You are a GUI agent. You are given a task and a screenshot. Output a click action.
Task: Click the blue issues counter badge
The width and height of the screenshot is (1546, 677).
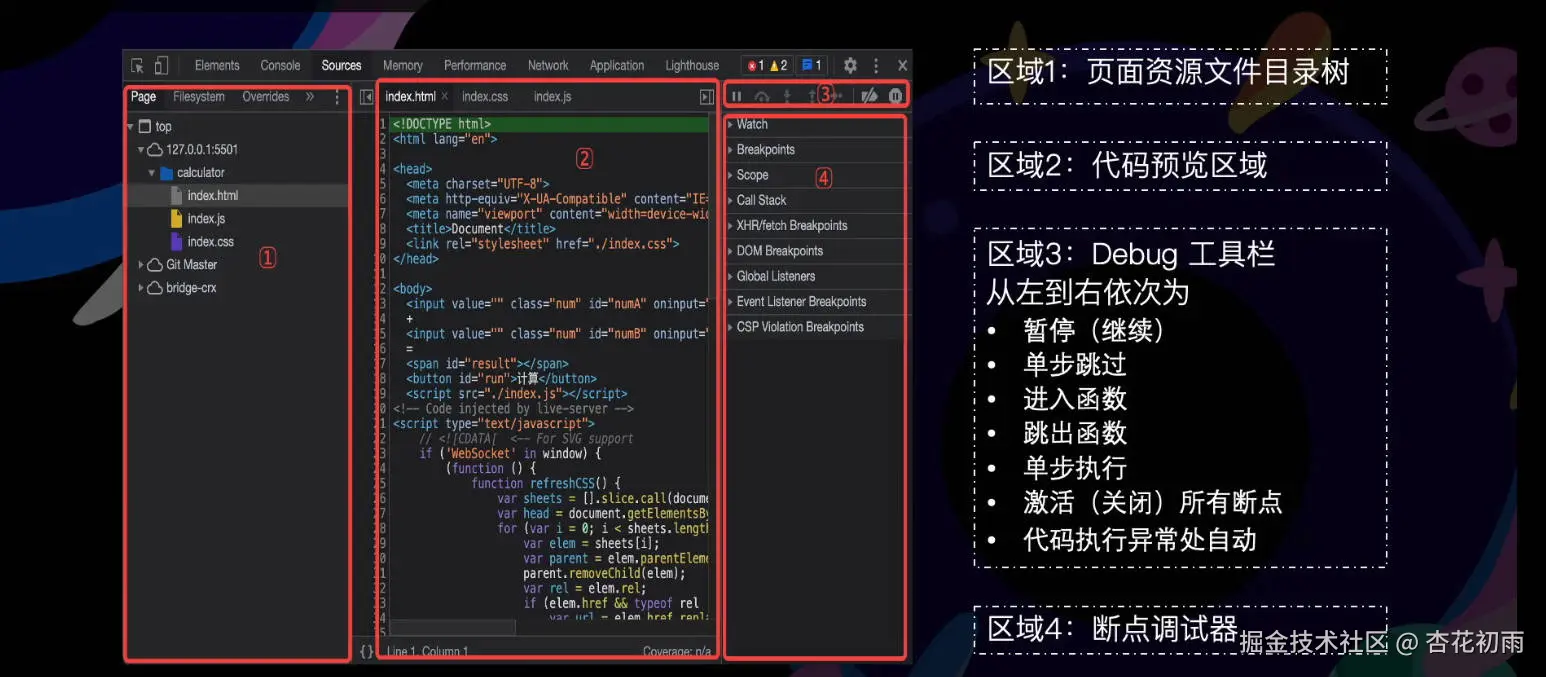pyautogui.click(x=812, y=66)
